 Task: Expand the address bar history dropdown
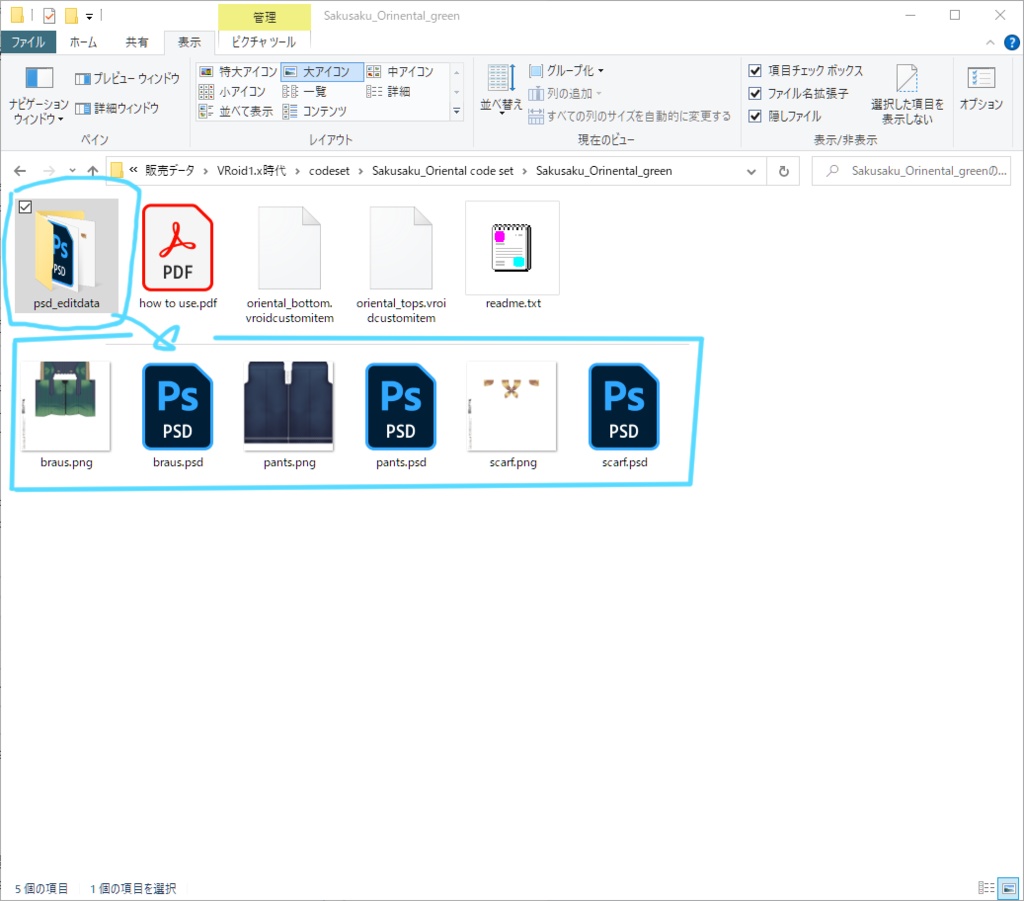[x=751, y=172]
